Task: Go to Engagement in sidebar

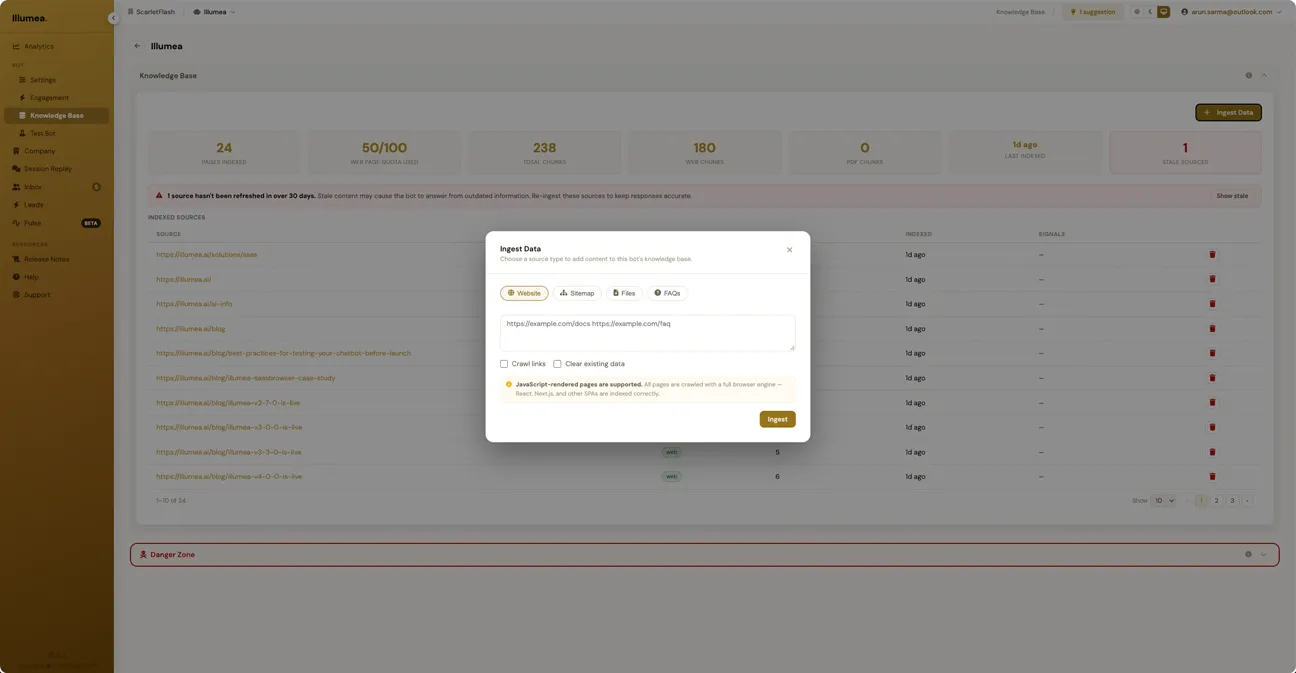Action: [57, 98]
